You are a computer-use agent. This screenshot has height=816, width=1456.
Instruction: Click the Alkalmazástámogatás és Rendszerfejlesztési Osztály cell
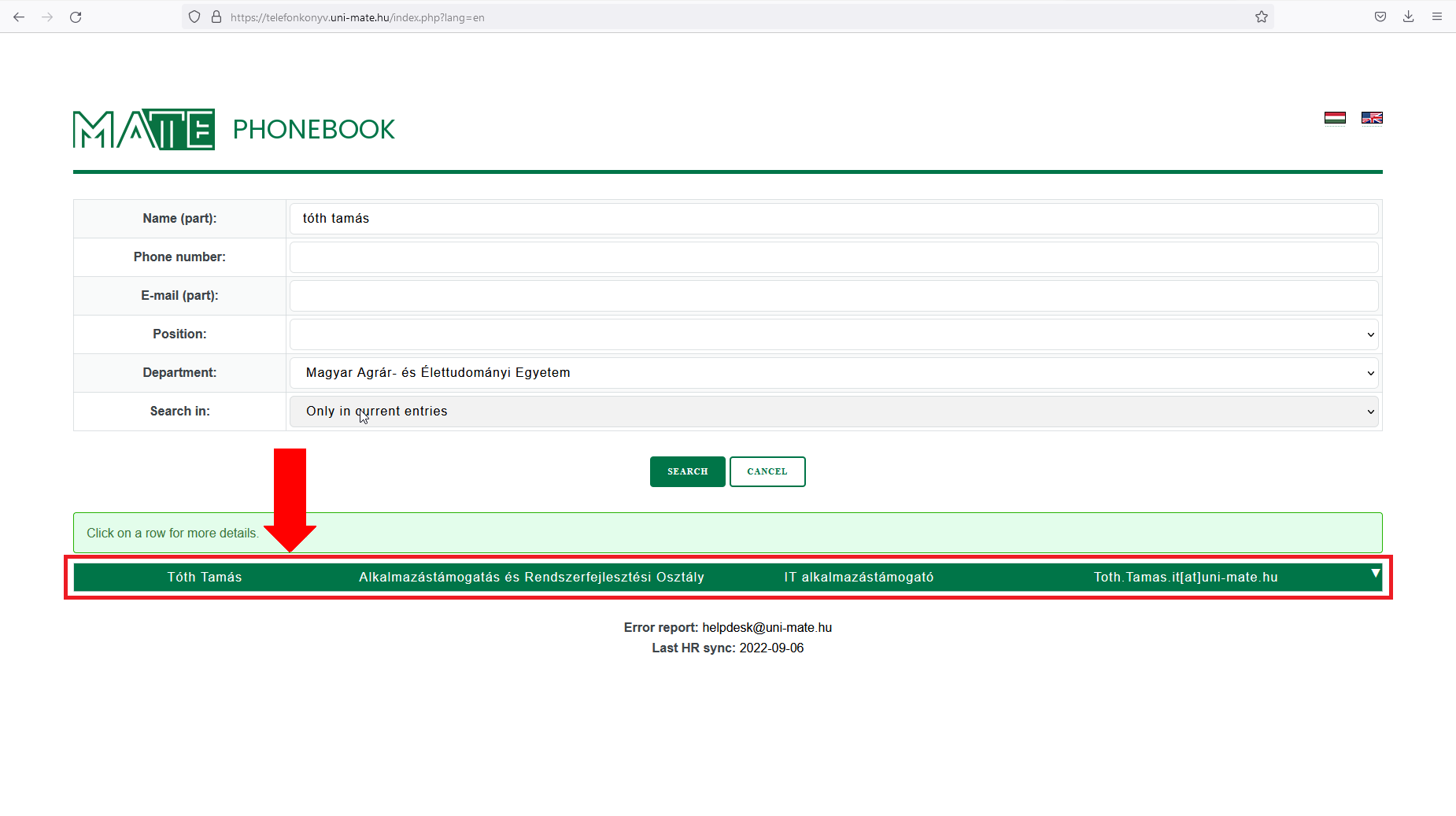531,577
